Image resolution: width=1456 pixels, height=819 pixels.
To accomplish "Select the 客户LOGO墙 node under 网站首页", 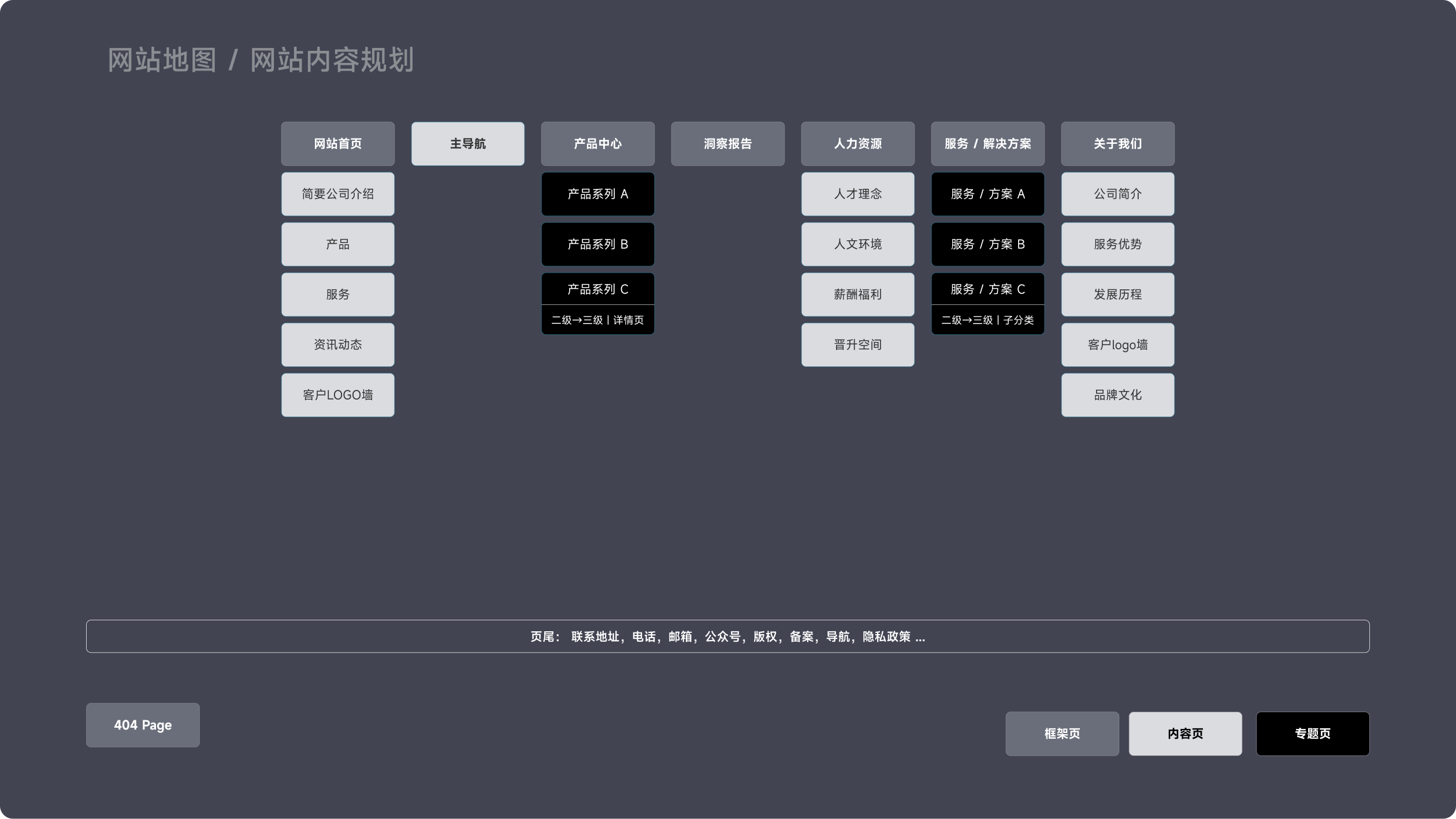I will [x=337, y=394].
